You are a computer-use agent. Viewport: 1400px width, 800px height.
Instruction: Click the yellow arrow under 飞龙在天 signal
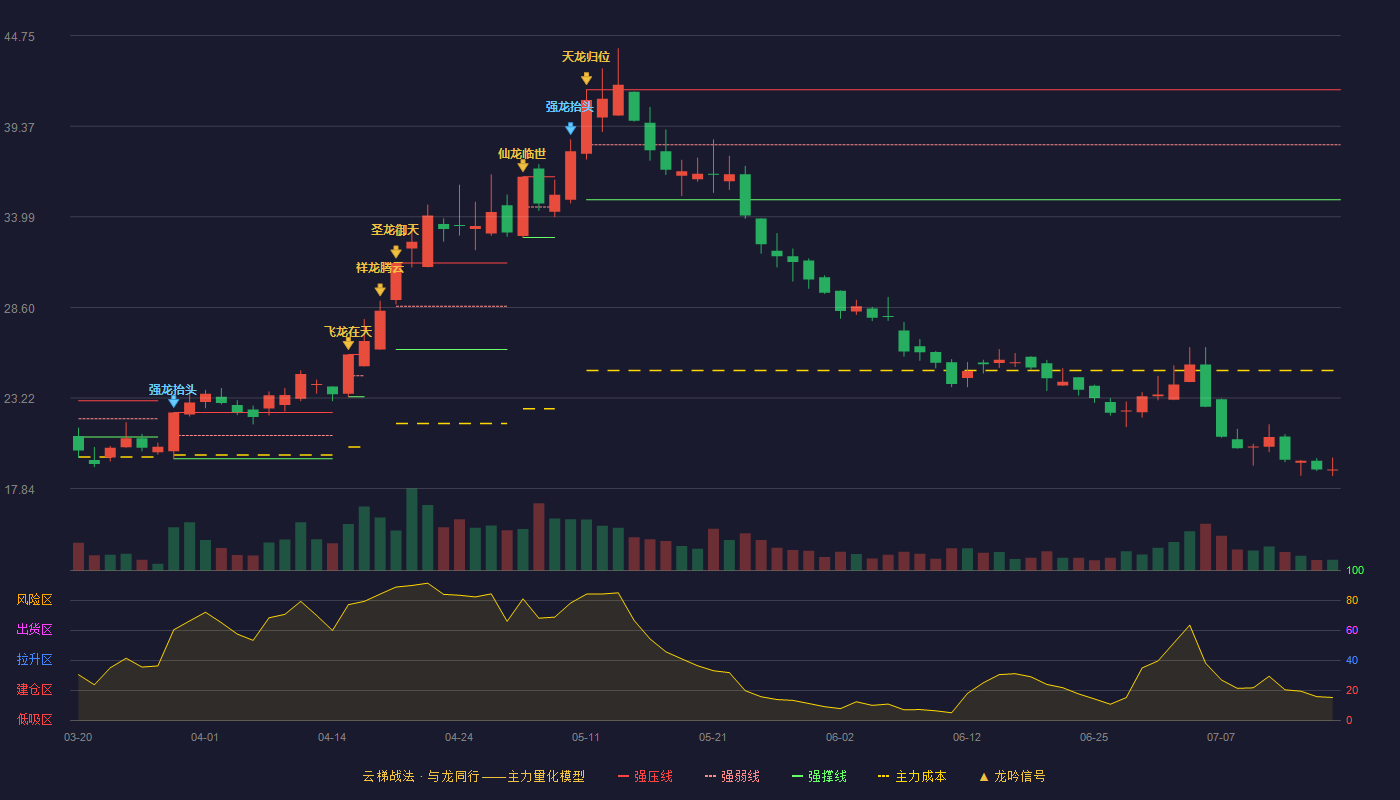(348, 343)
